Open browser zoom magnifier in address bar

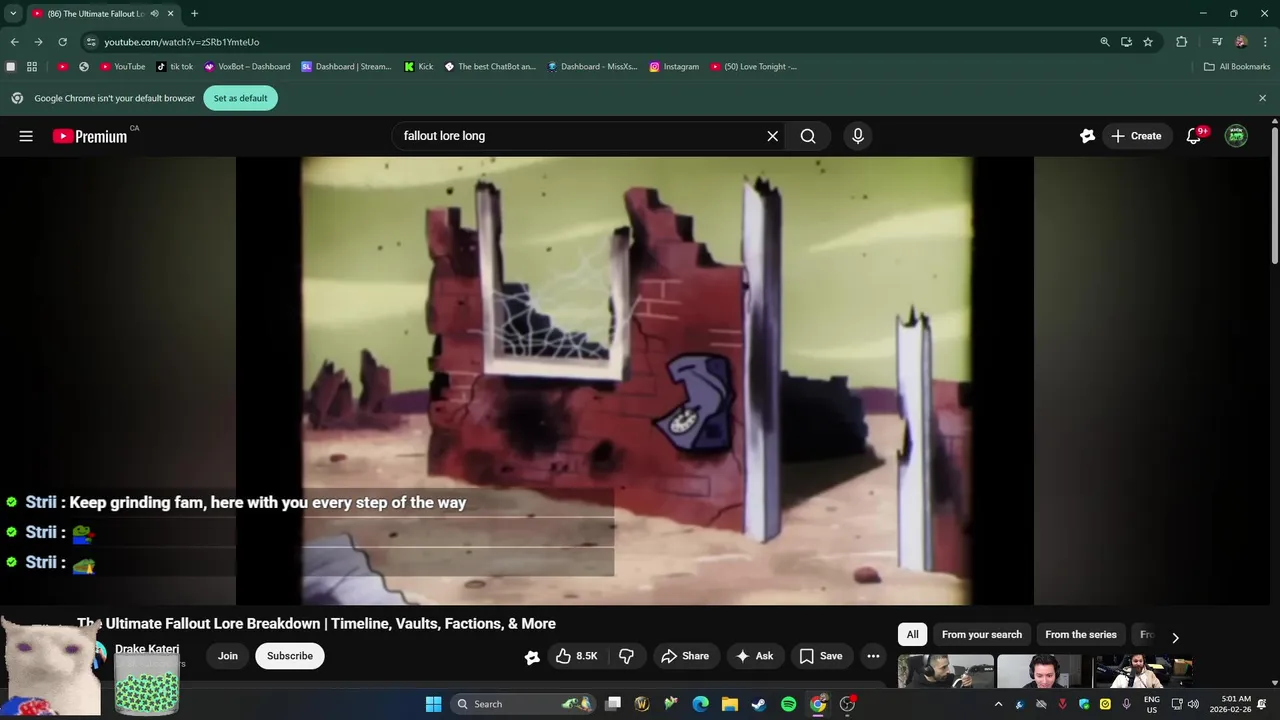coord(1105,42)
